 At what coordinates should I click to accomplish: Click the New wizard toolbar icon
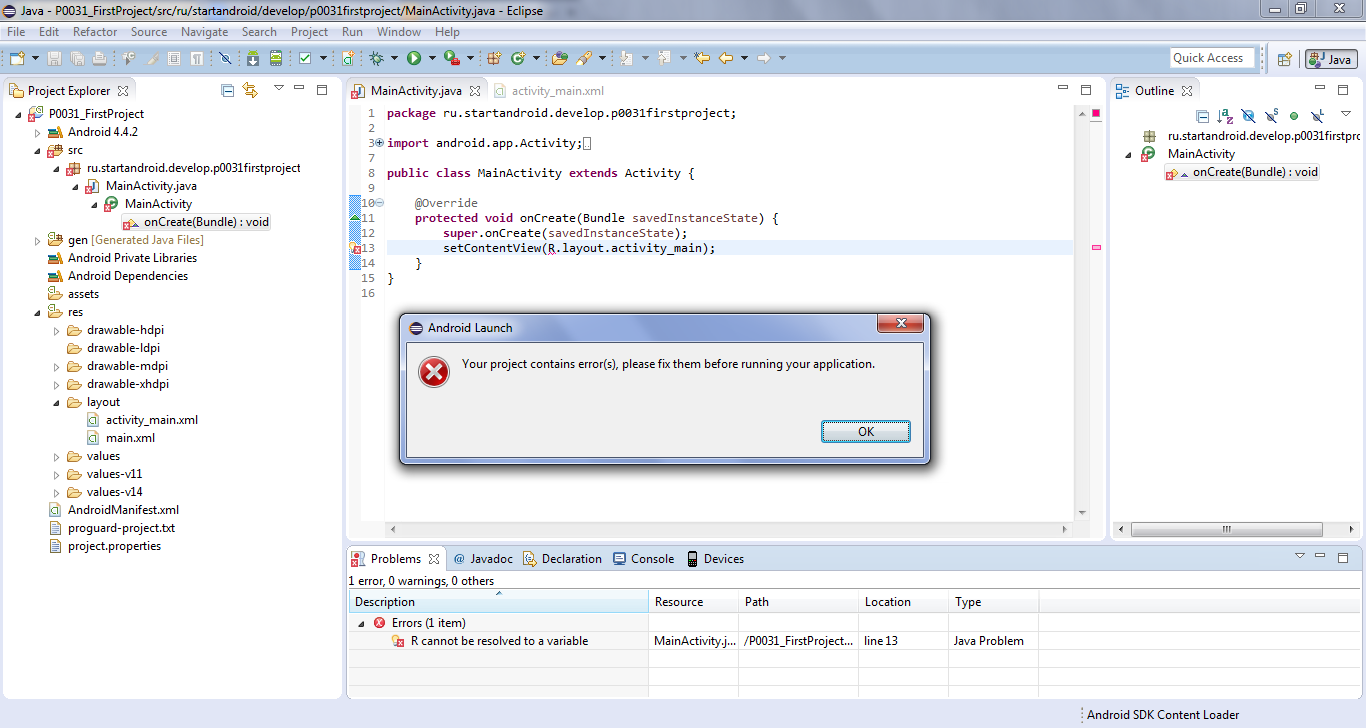click(x=17, y=58)
